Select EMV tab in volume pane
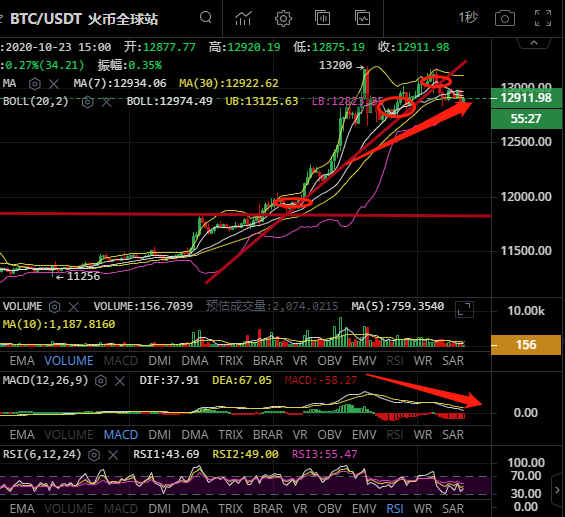 [364, 361]
